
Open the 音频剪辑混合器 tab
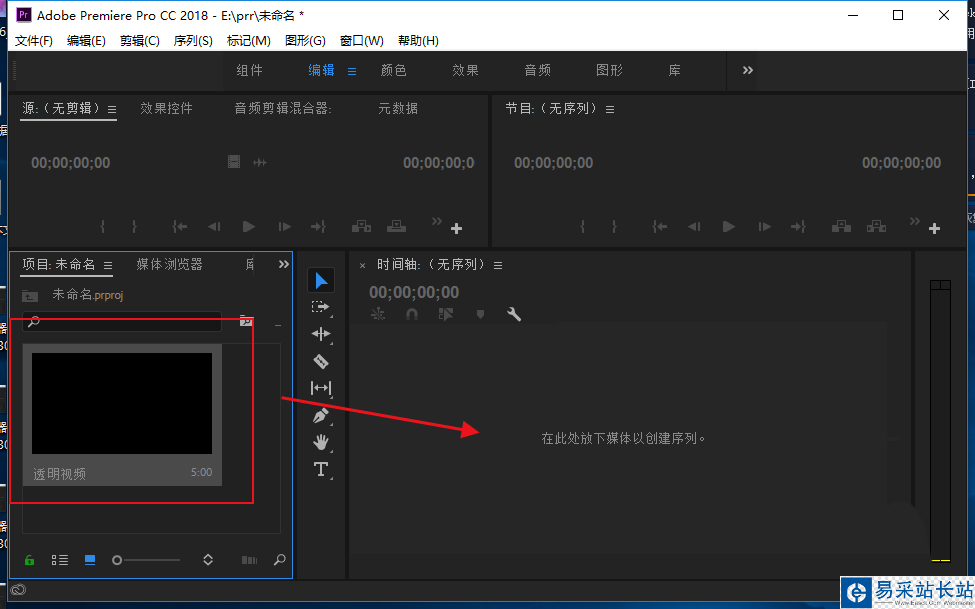(283, 108)
